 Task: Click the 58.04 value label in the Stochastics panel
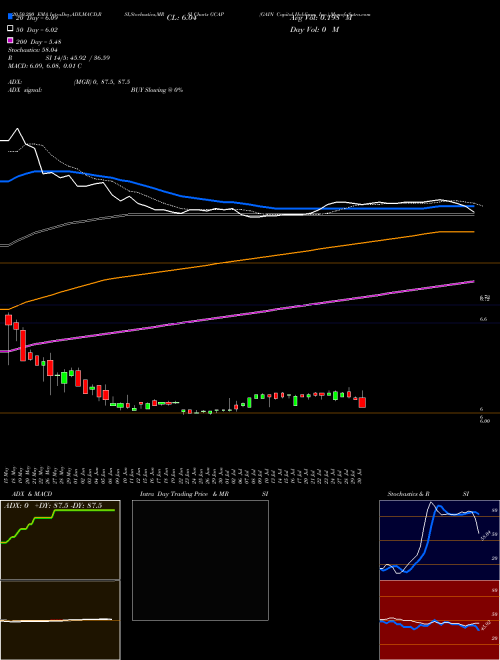pos(485,535)
